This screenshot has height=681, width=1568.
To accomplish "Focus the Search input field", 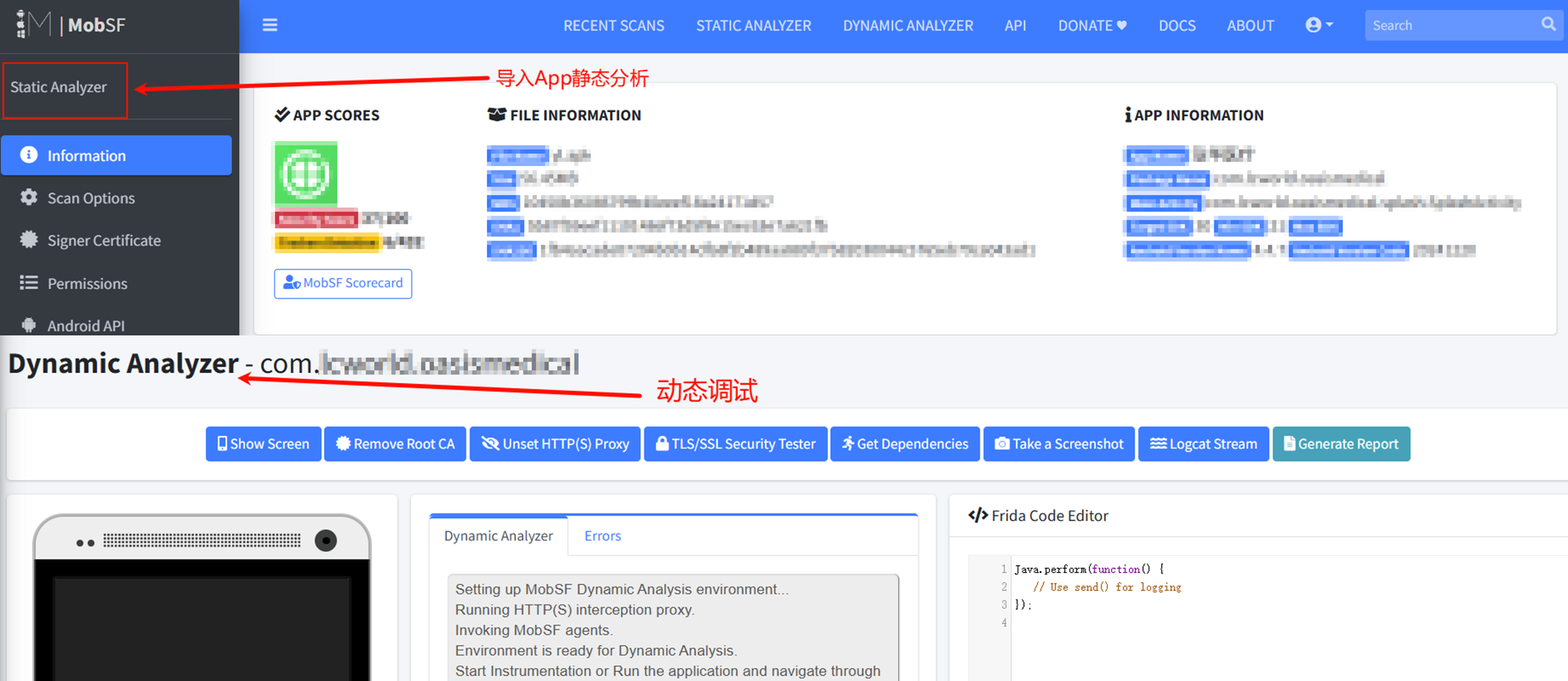I will tap(1450, 25).
